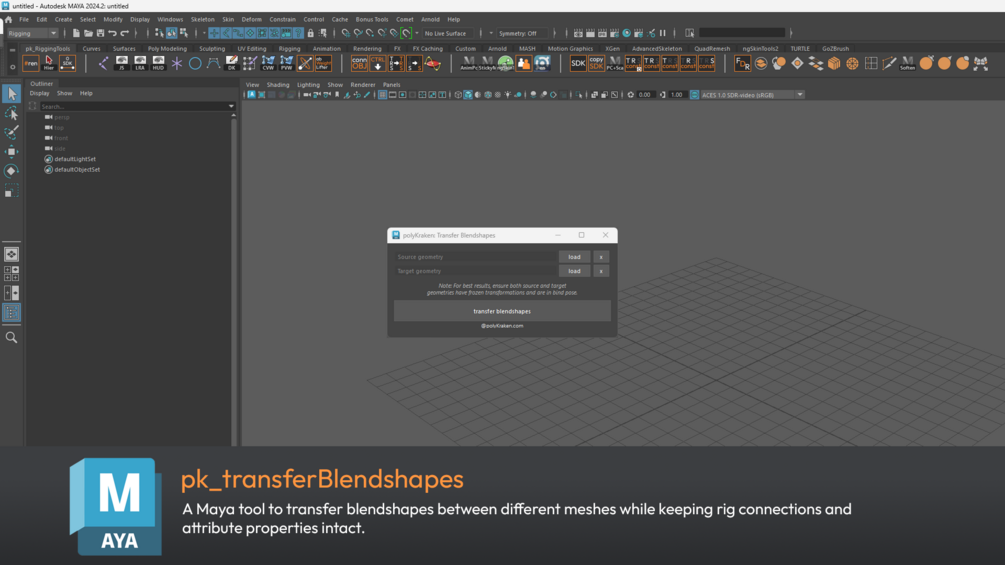Load the Target geometry in Transfer Blendshapes
The width and height of the screenshot is (1005, 565).
point(574,271)
